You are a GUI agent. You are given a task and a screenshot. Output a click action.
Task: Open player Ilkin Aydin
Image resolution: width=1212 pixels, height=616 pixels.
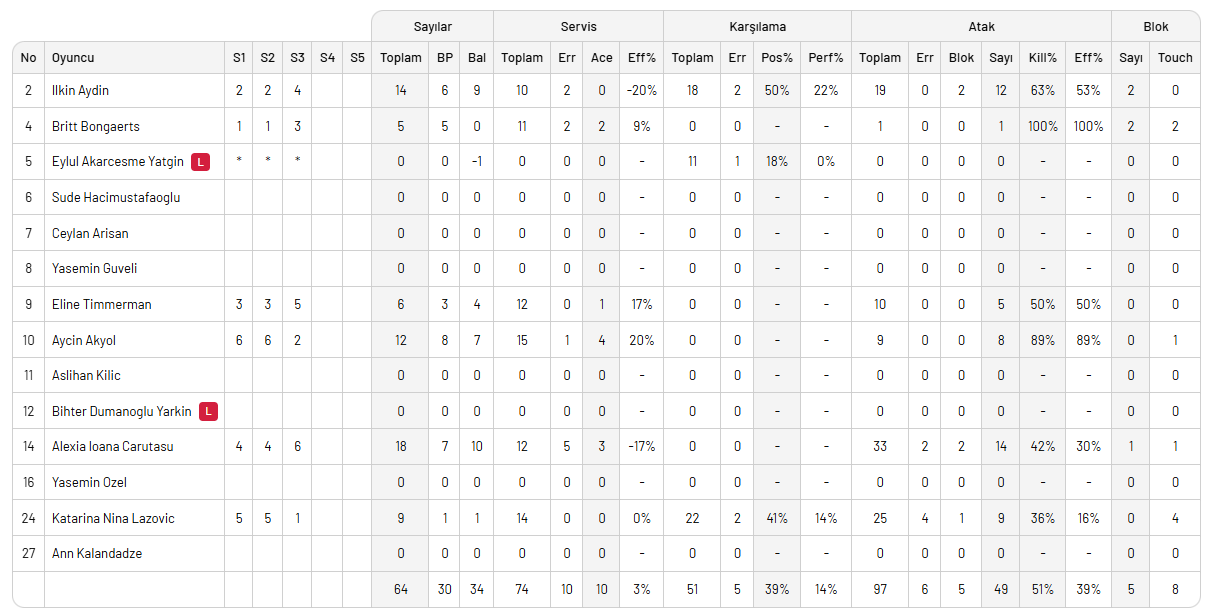pyautogui.click(x=80, y=91)
